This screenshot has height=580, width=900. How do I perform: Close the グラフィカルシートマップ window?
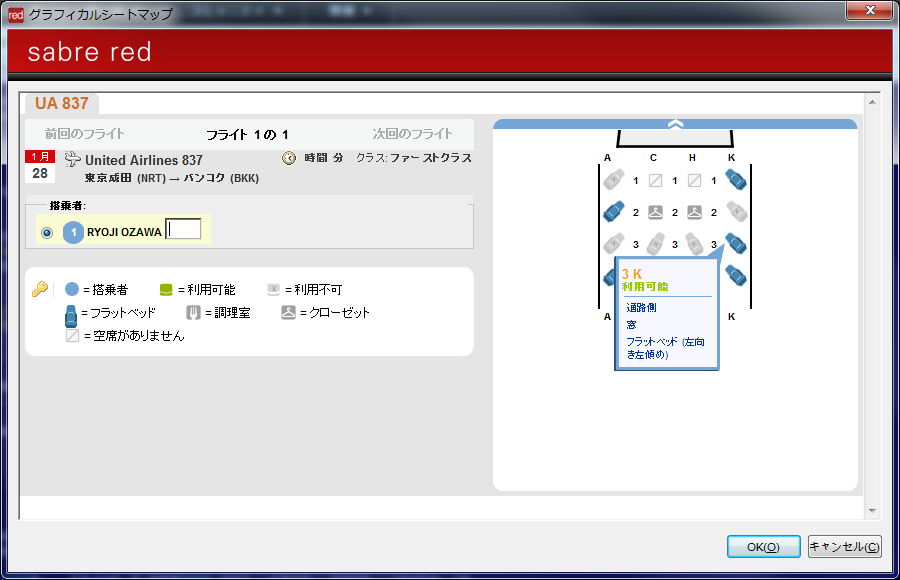point(870,10)
